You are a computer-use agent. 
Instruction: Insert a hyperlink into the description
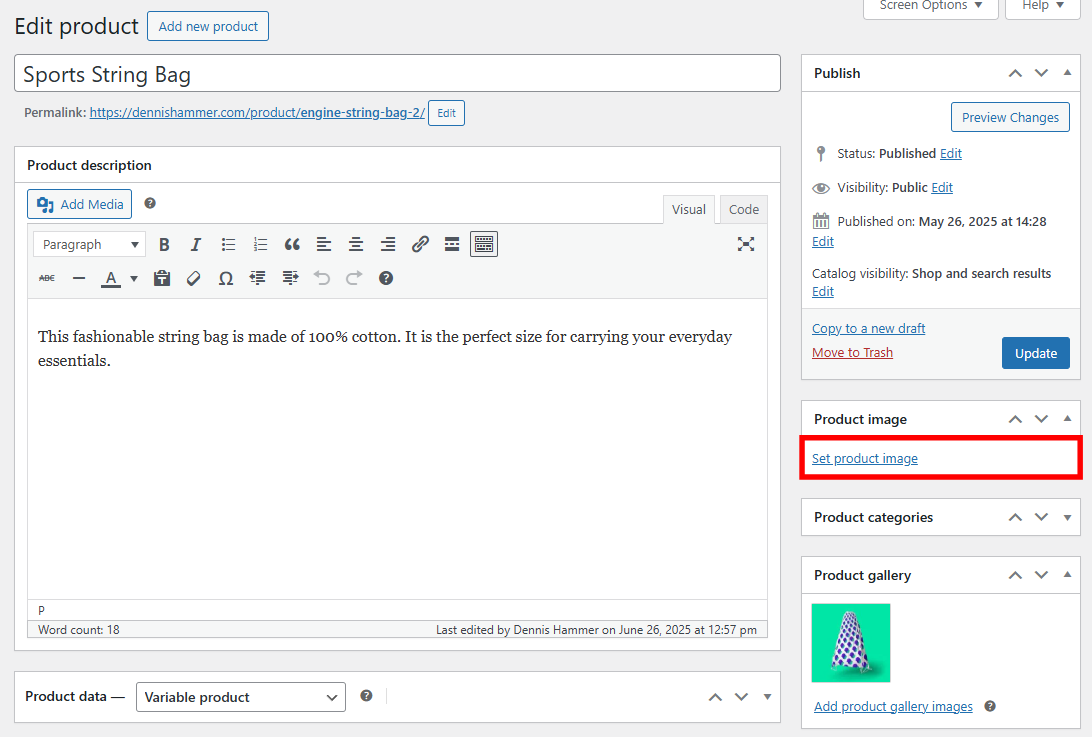click(x=419, y=243)
